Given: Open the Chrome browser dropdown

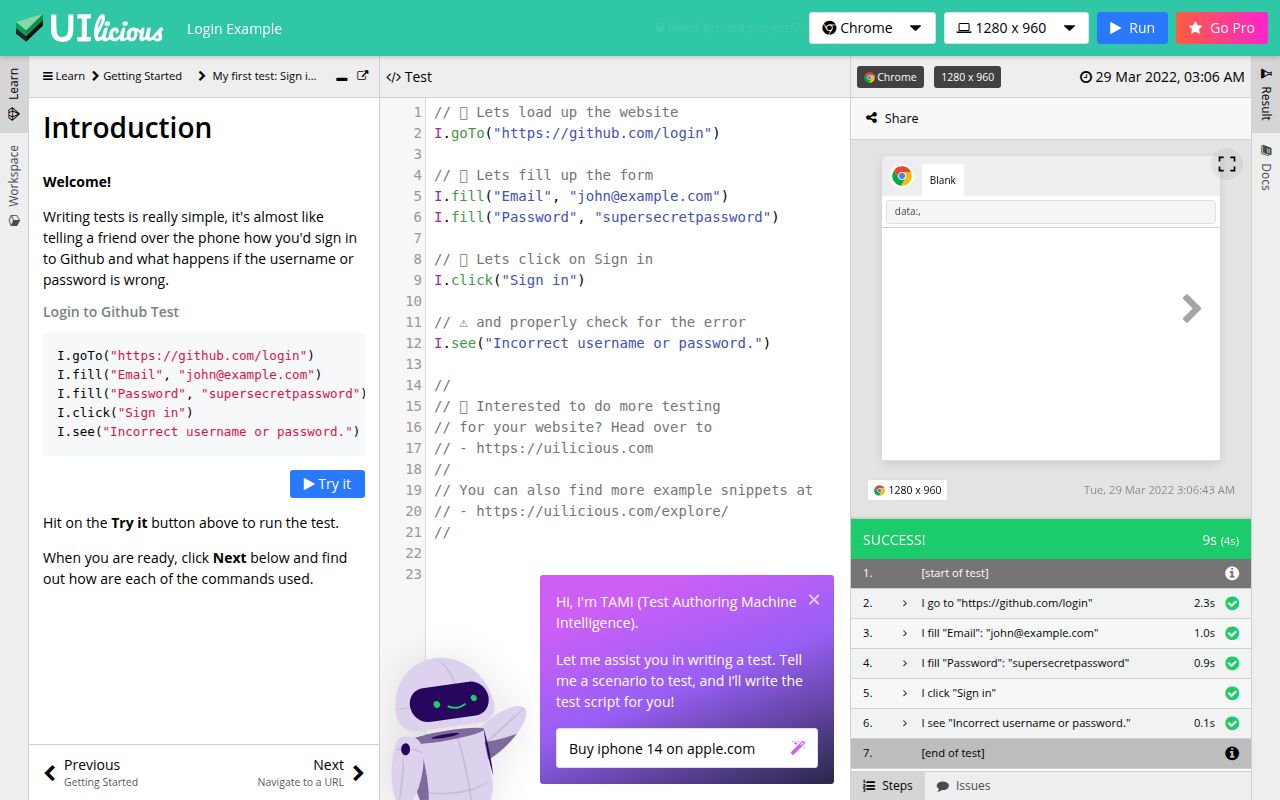Looking at the screenshot, I should pyautogui.click(x=872, y=28).
